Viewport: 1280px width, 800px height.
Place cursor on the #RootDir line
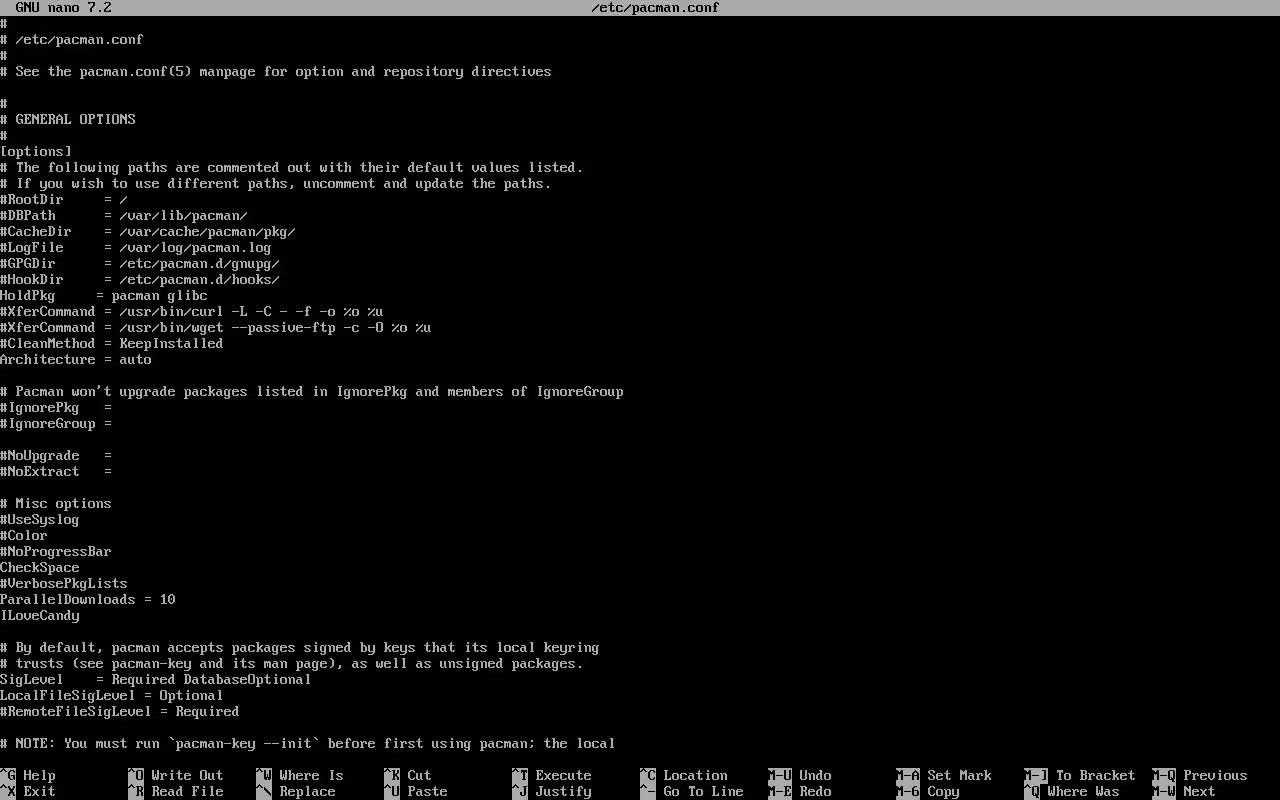coord(64,199)
